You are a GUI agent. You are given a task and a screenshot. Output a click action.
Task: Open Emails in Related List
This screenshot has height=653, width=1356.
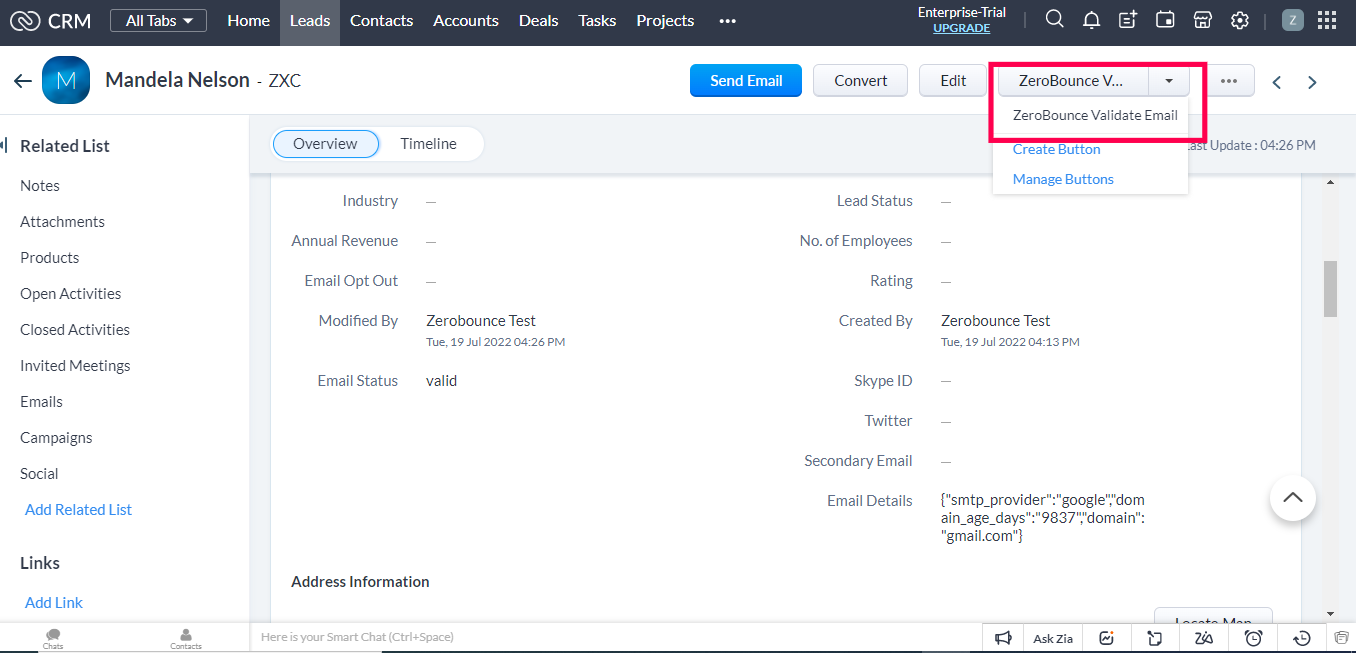[41, 402]
